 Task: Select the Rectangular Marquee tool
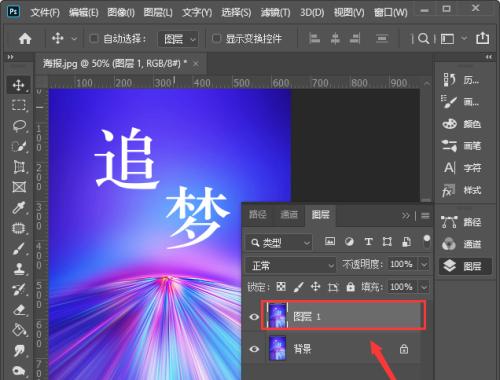pyautogui.click(x=18, y=105)
